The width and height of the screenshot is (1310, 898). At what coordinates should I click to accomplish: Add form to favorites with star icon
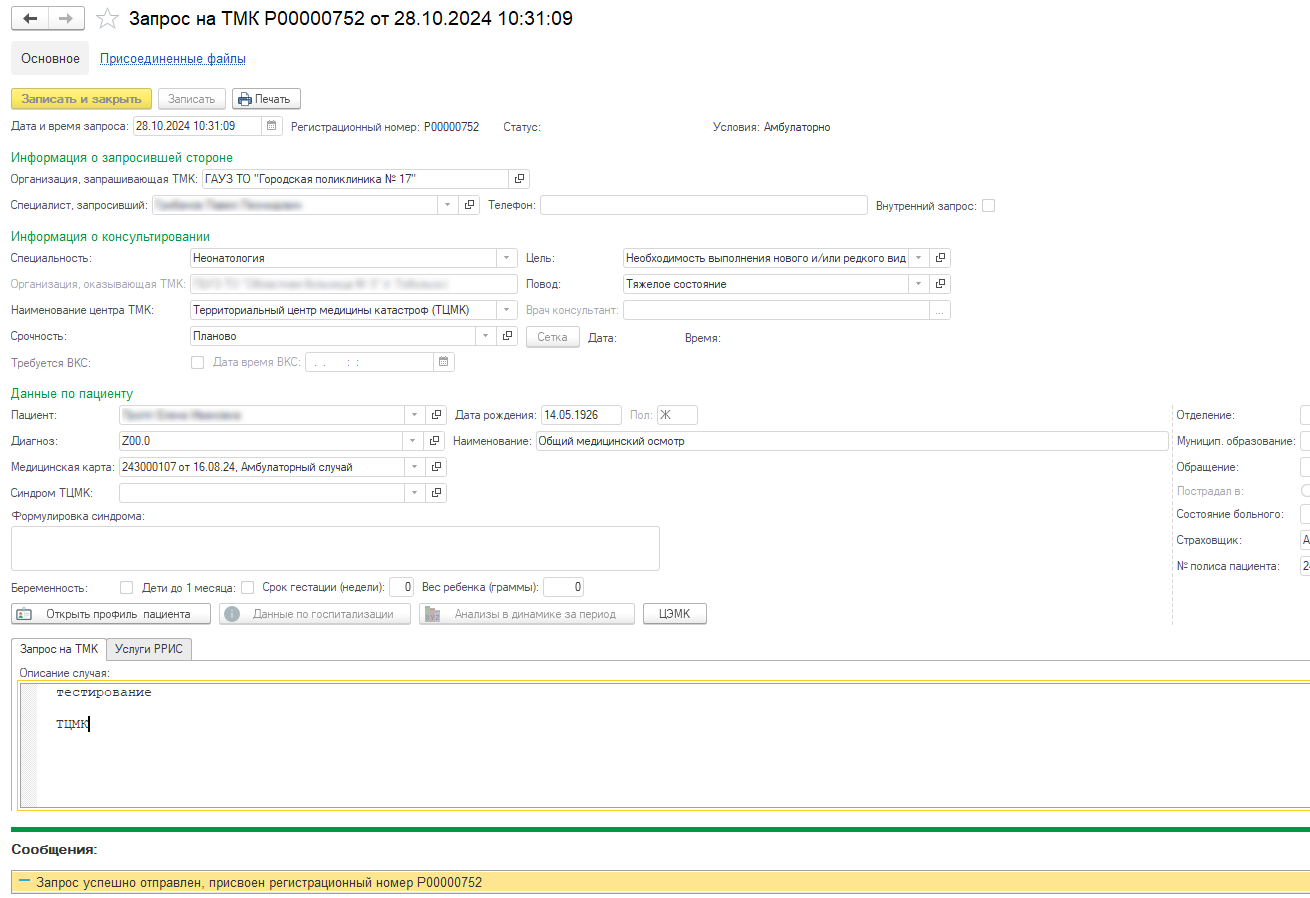pyautogui.click(x=106, y=19)
